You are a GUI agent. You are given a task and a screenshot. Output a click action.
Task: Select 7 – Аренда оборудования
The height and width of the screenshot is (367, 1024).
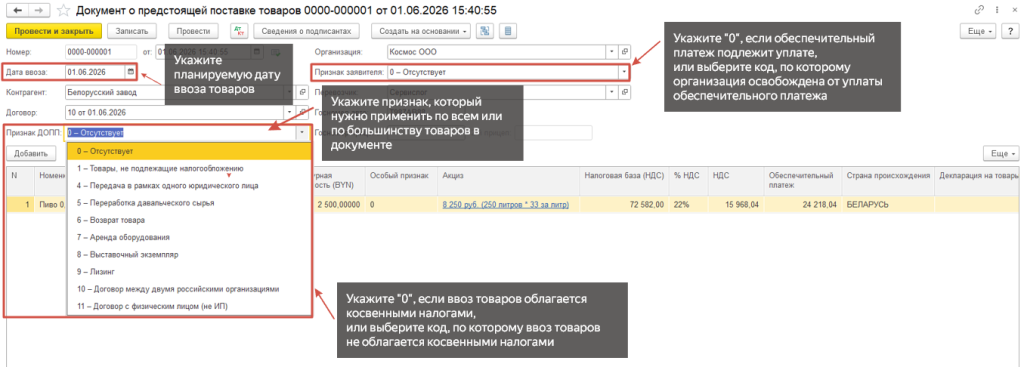189,237
